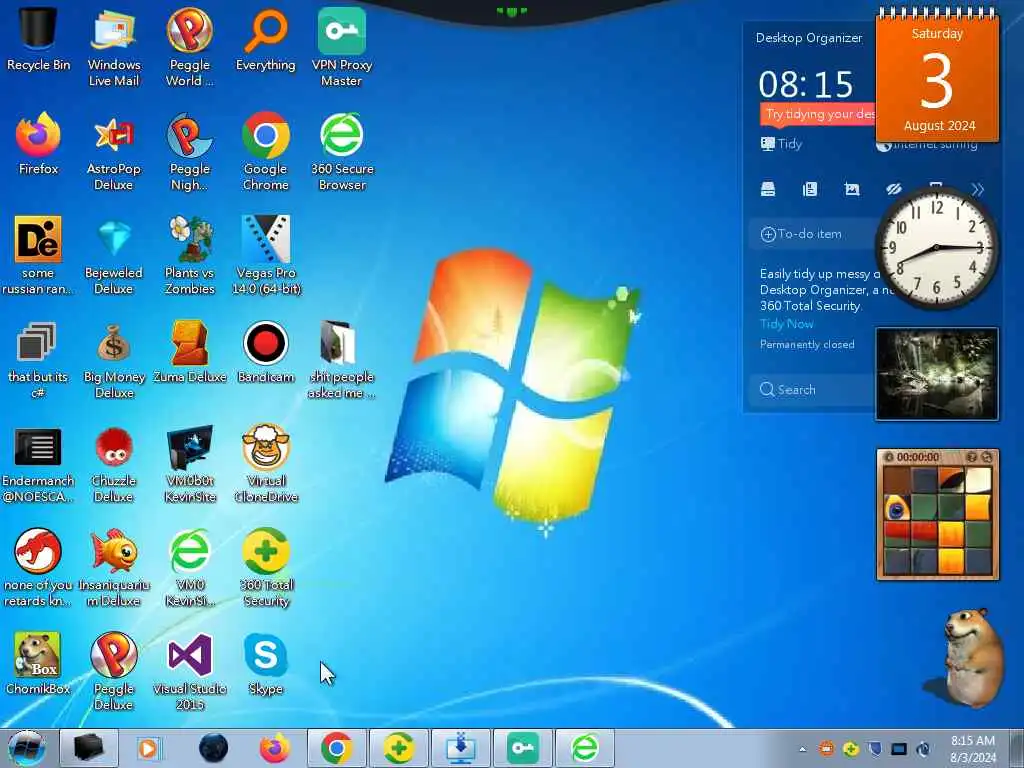Select the VM0 KevinSi... browser shortcut icon
The height and width of the screenshot is (768, 1024).
pos(189,567)
